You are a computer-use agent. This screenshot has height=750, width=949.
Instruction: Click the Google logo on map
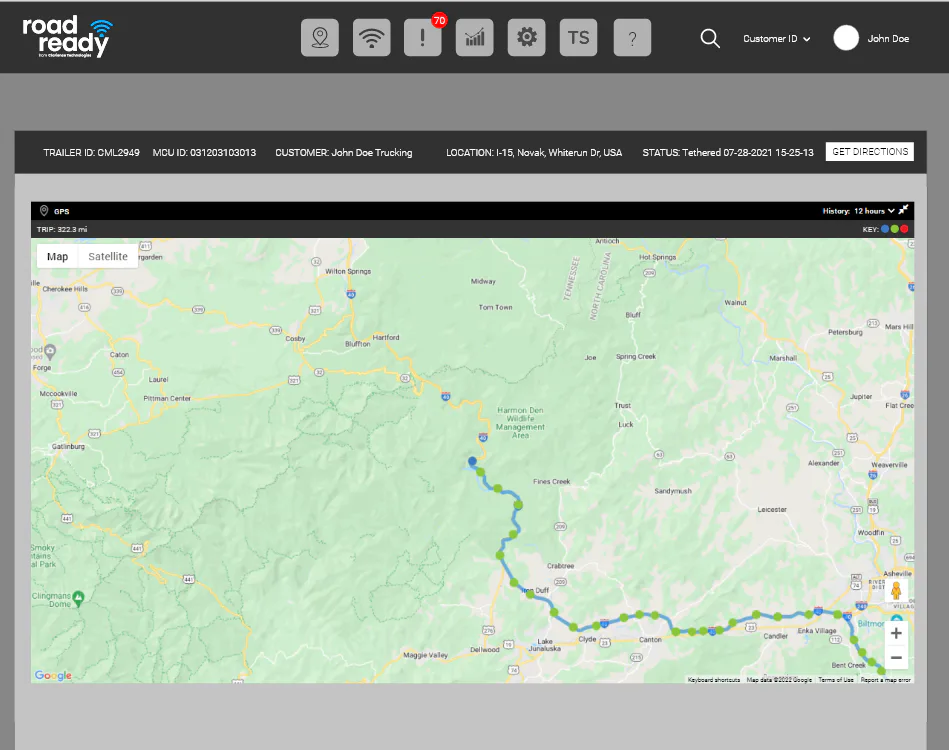(53, 675)
